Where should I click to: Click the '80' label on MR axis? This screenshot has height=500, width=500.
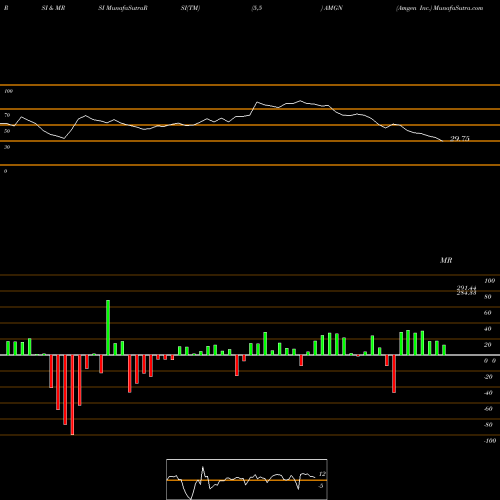click(488, 297)
